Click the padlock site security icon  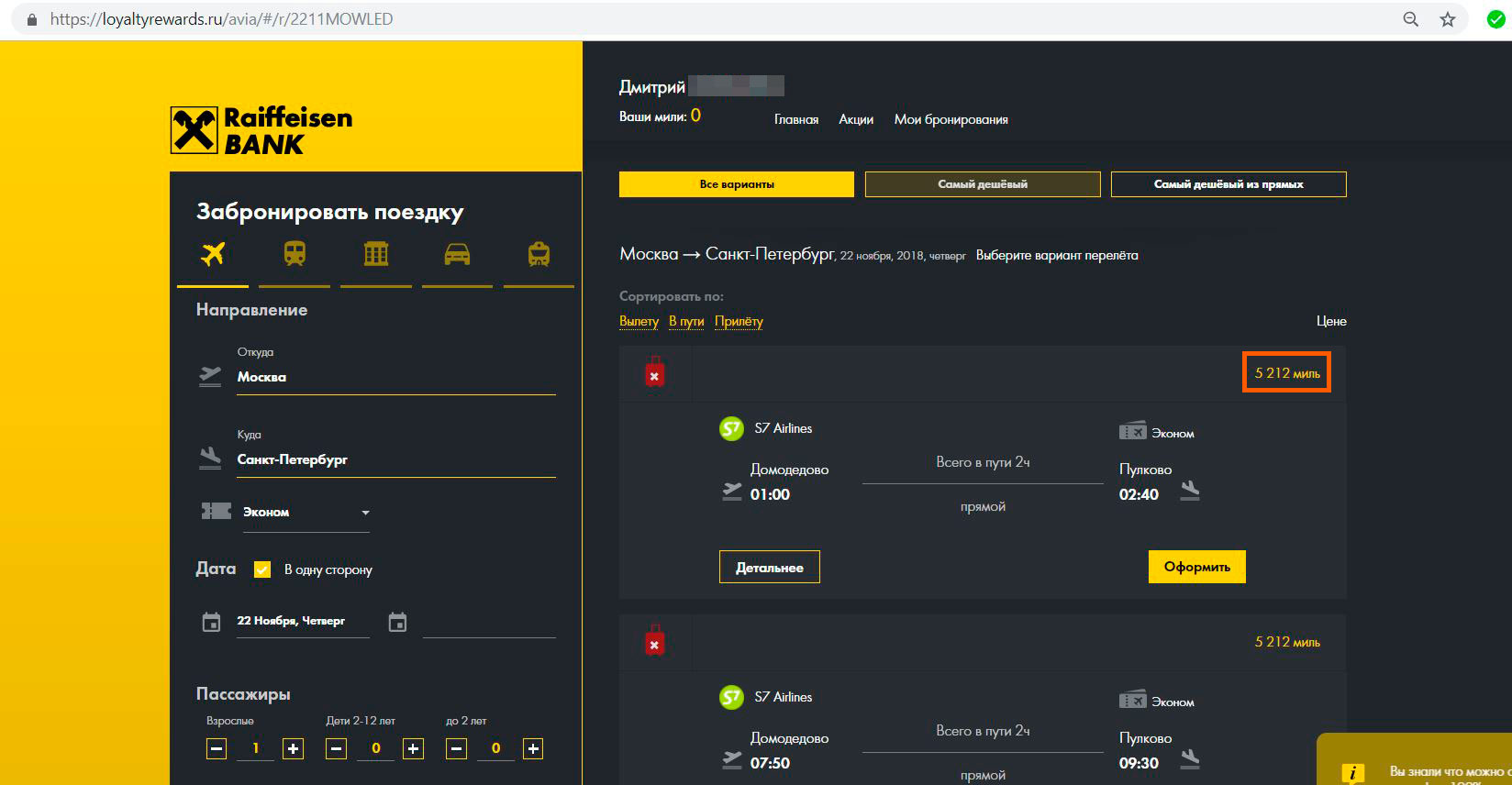pyautogui.click(x=32, y=19)
